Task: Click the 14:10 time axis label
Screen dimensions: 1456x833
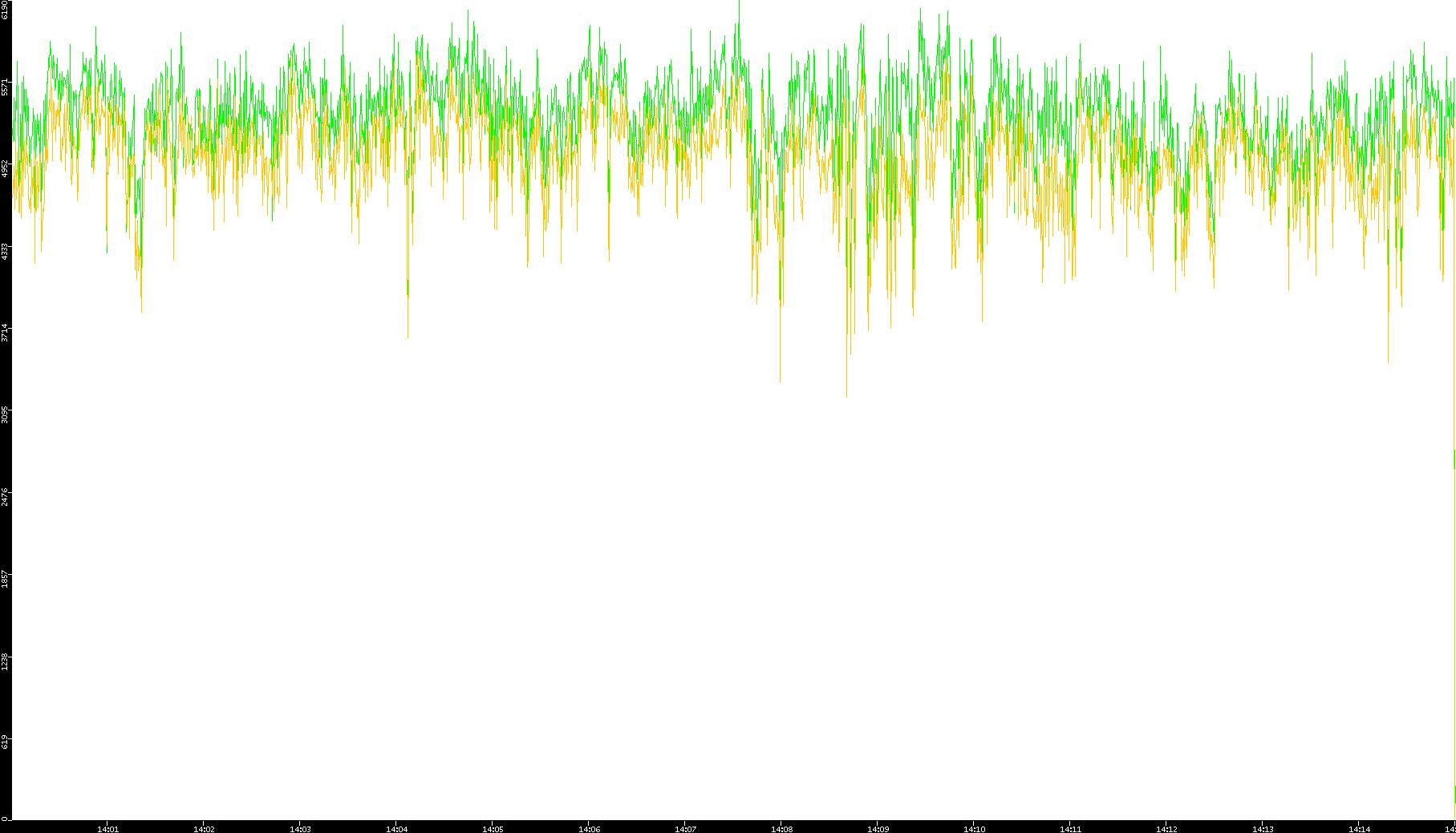Action: point(974,829)
